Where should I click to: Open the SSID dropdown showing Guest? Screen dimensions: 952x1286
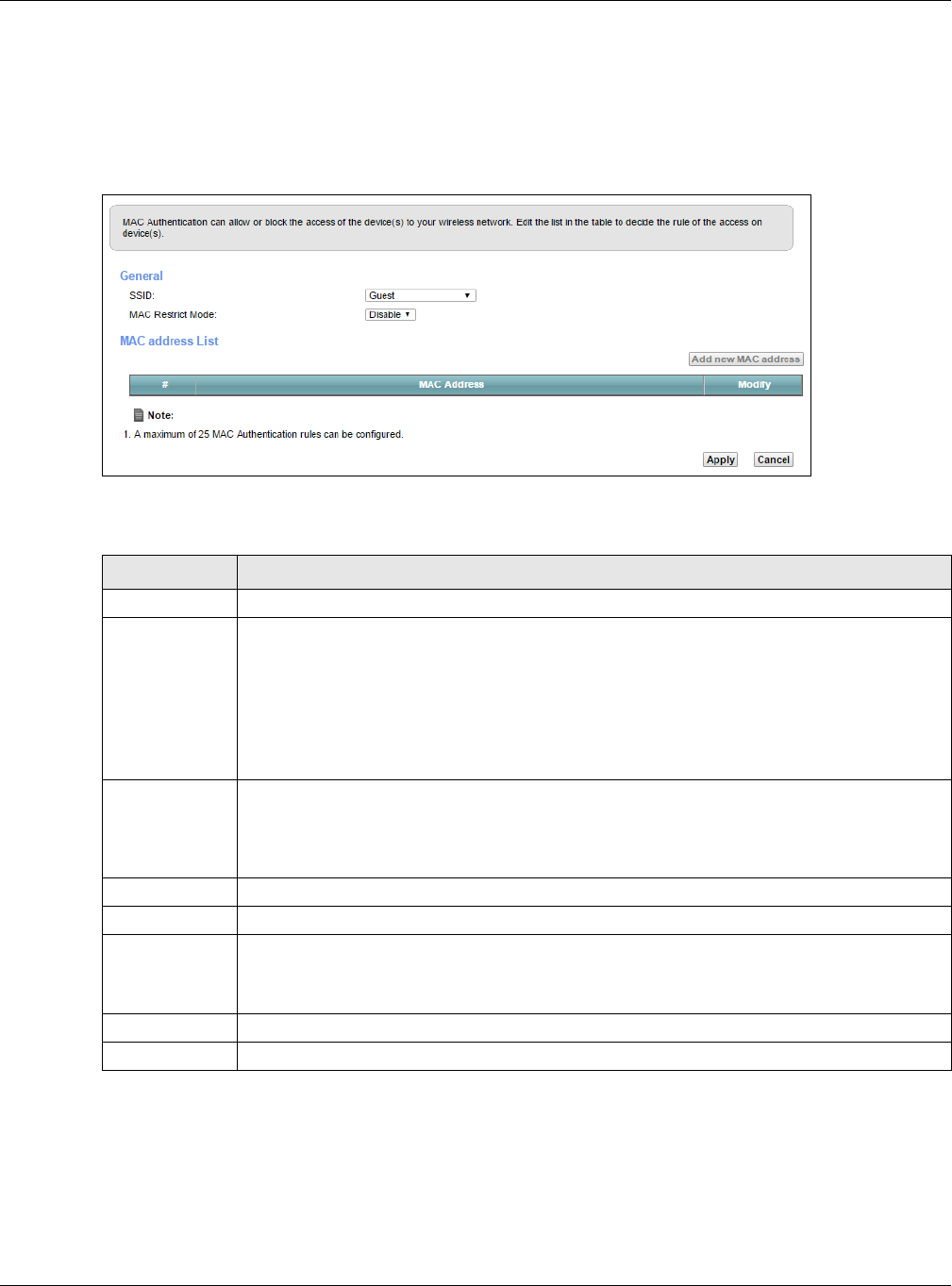(420, 295)
